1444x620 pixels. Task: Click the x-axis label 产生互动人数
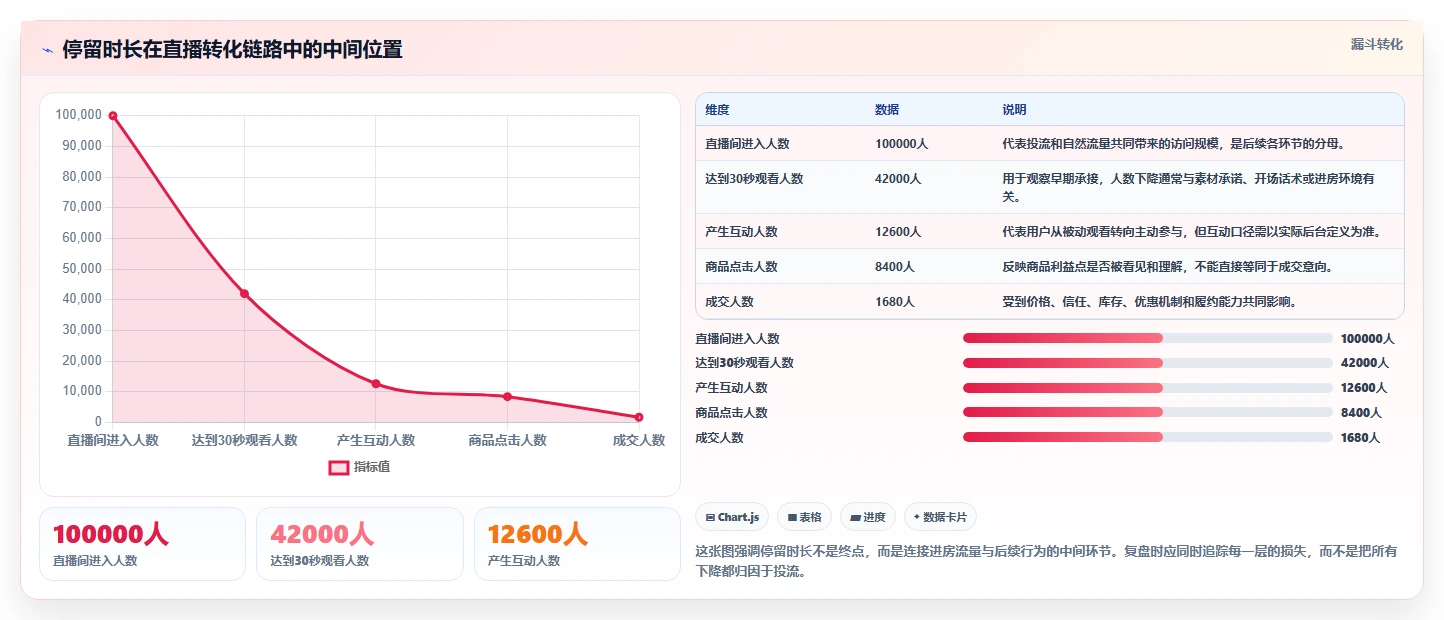[376, 440]
